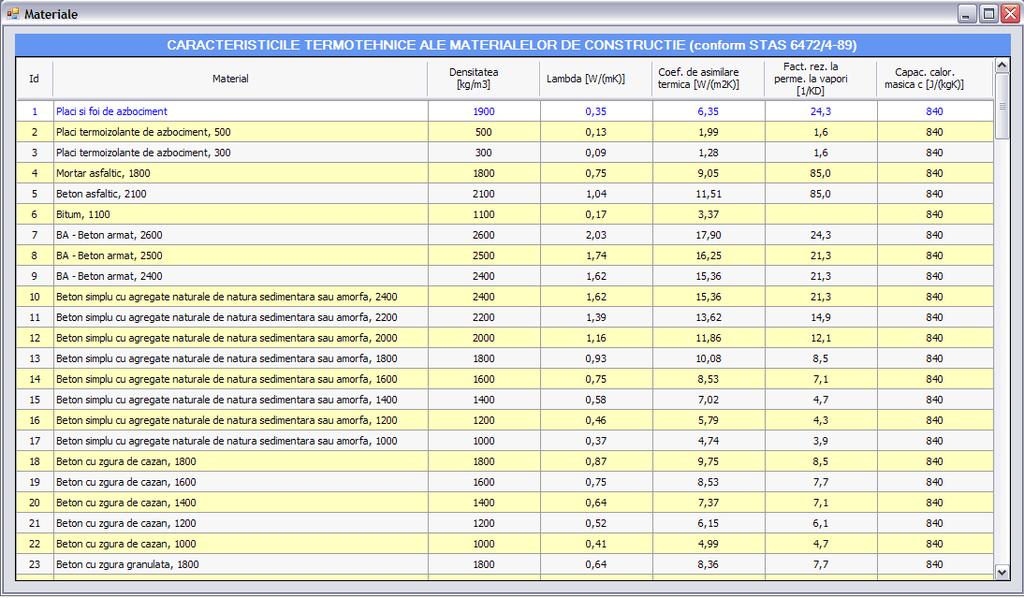Select 'Beton simplu ... sau amorfa, 1800'

(504, 358)
